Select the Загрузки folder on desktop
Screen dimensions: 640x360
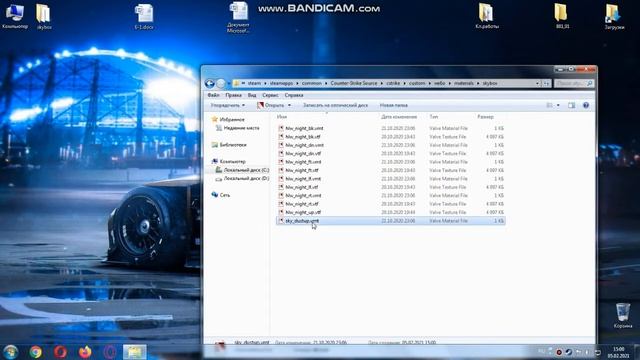614,17
